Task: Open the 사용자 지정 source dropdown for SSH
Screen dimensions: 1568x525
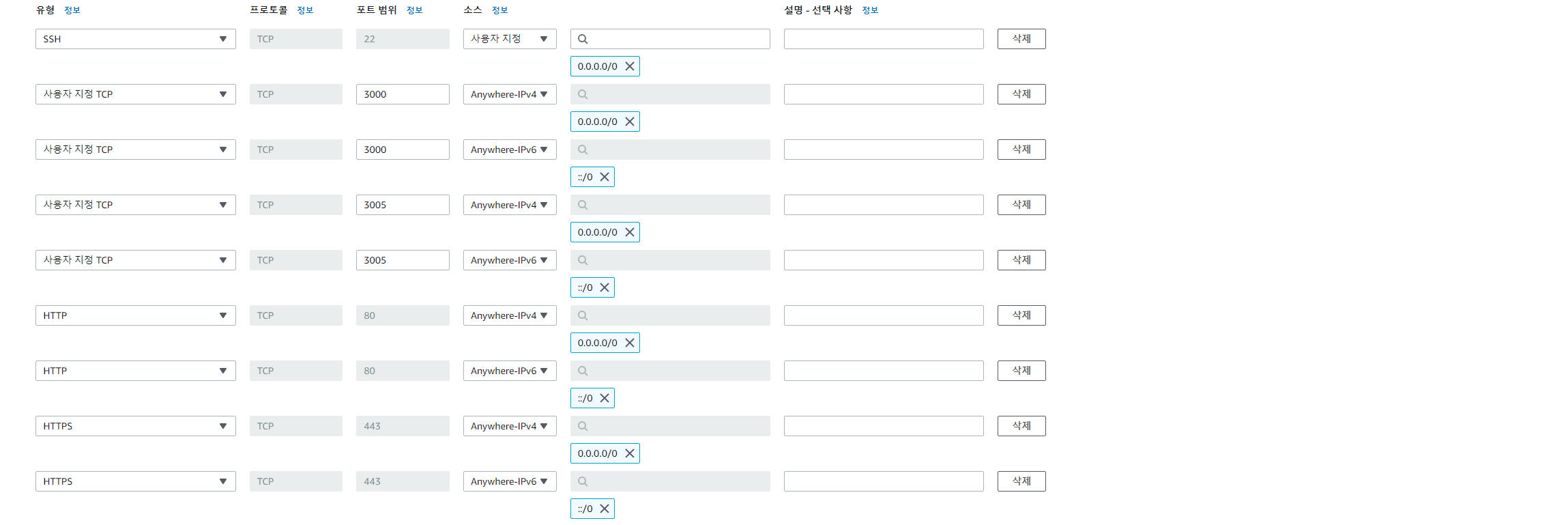Action: pyautogui.click(x=509, y=39)
